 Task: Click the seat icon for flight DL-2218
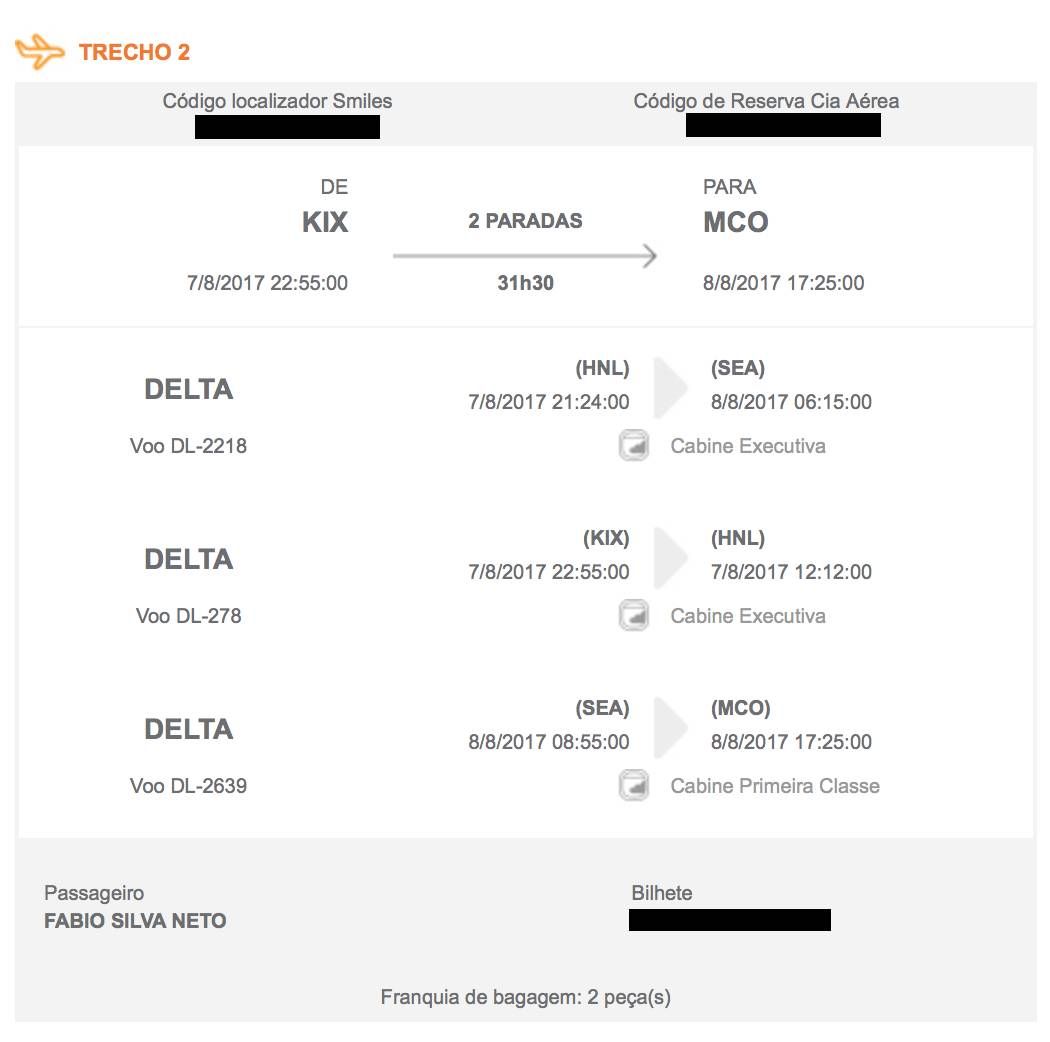[x=633, y=445]
